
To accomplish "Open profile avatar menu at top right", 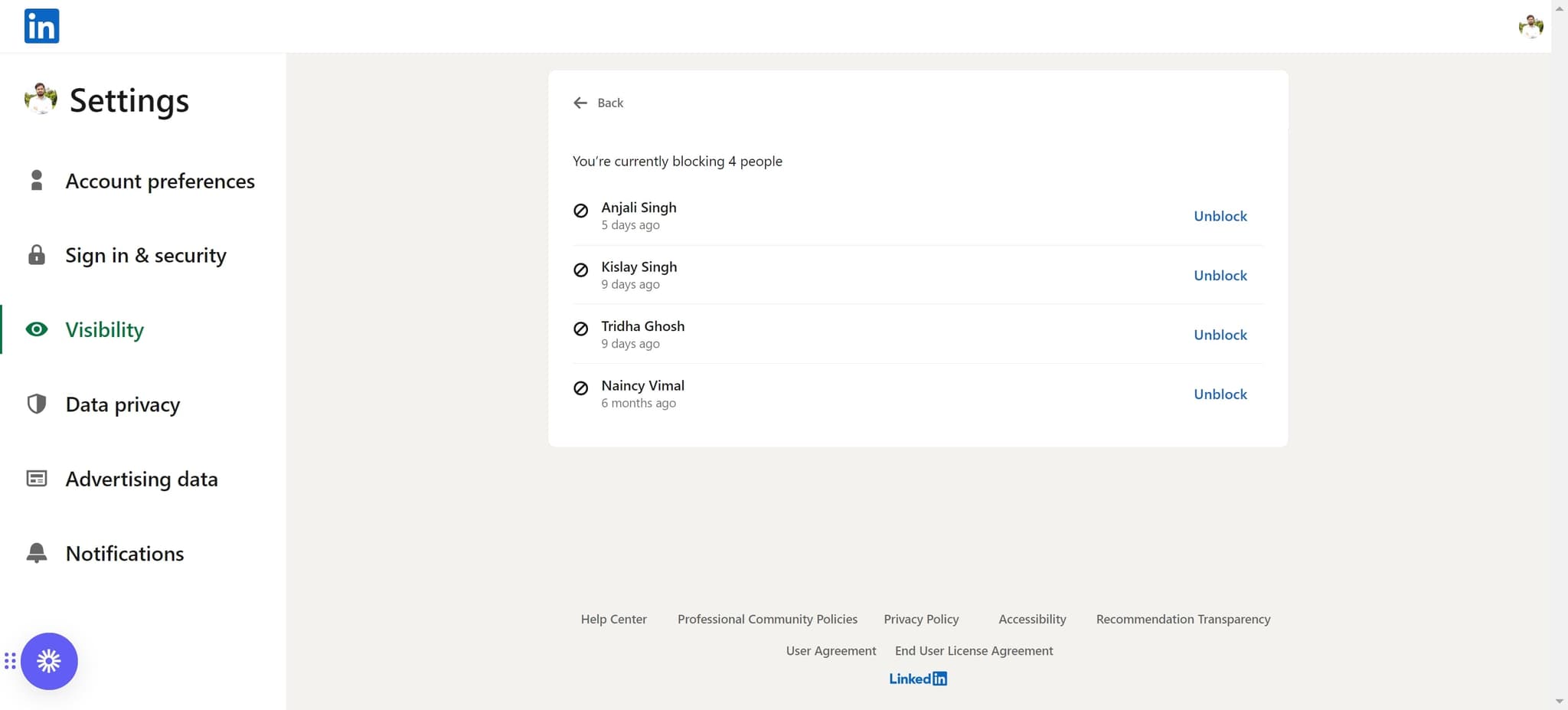I will click(x=1530, y=27).
